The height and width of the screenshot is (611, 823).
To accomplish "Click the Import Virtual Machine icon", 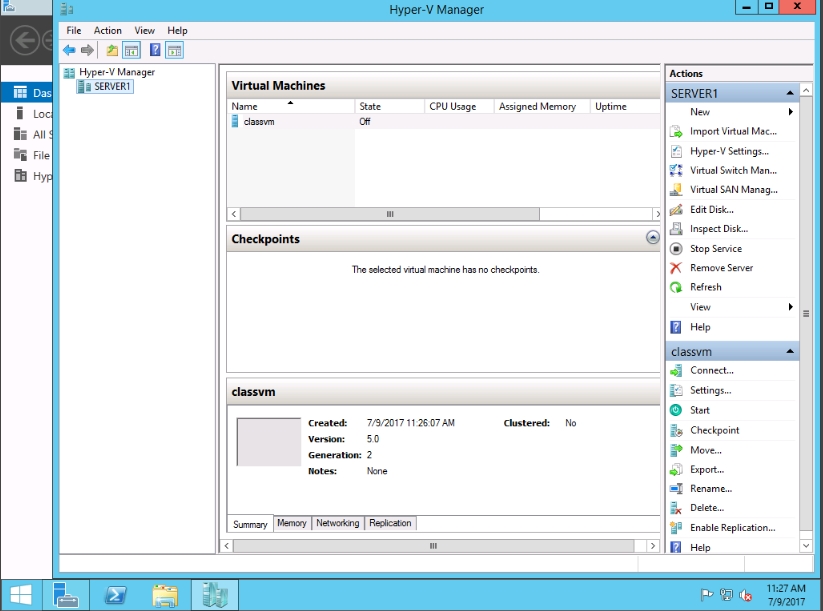I will click(x=676, y=131).
